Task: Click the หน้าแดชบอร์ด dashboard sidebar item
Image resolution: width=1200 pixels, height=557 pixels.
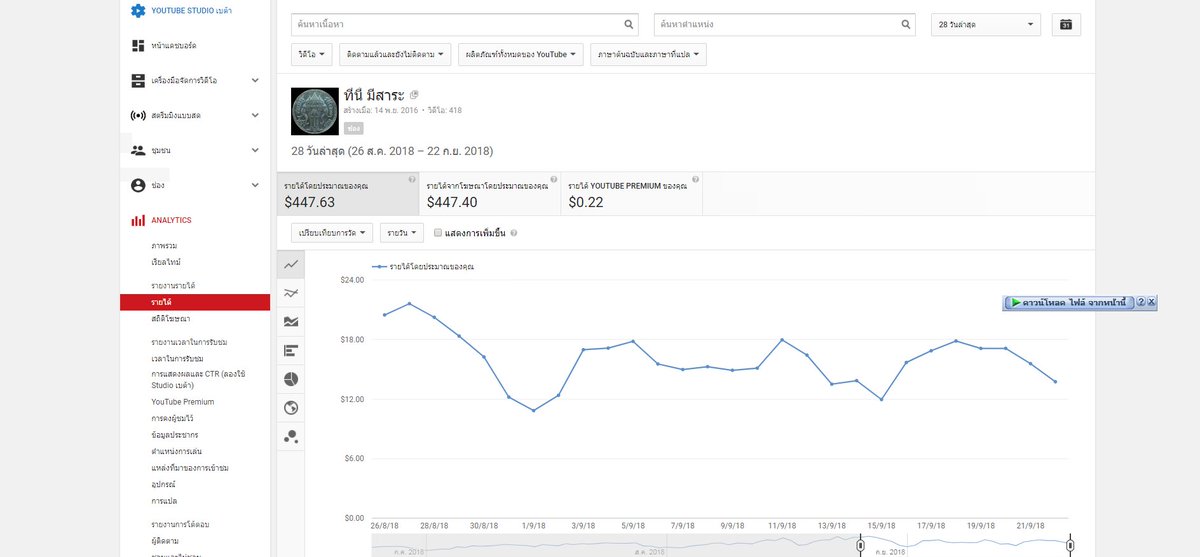Action: tap(174, 46)
